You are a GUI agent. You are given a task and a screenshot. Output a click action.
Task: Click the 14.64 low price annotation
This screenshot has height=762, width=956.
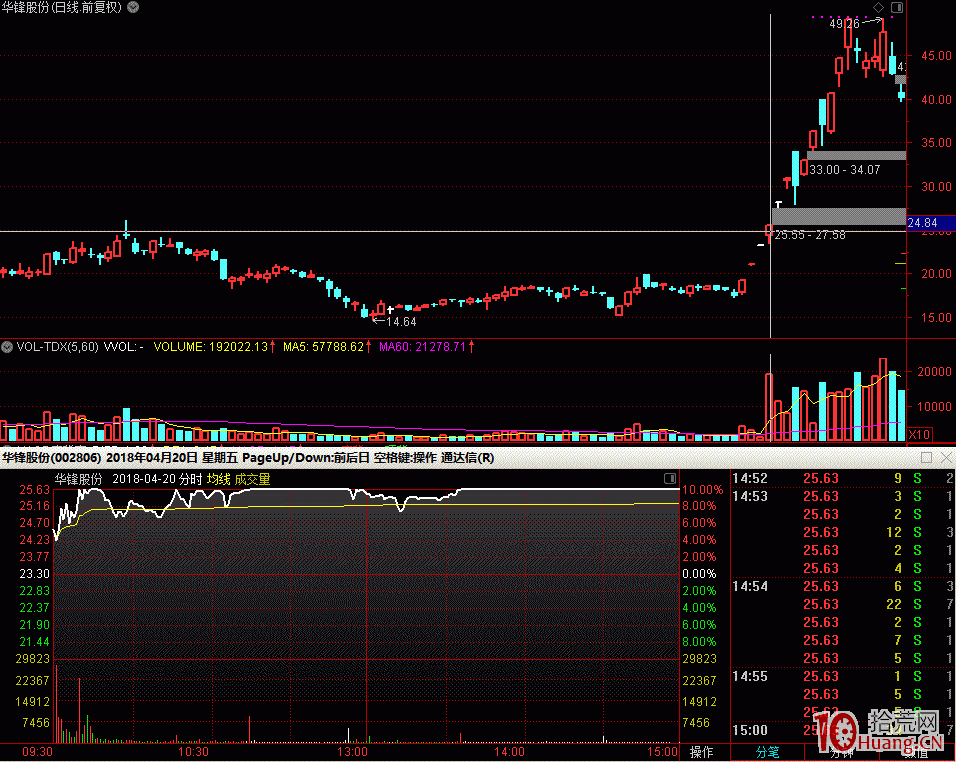tap(401, 322)
